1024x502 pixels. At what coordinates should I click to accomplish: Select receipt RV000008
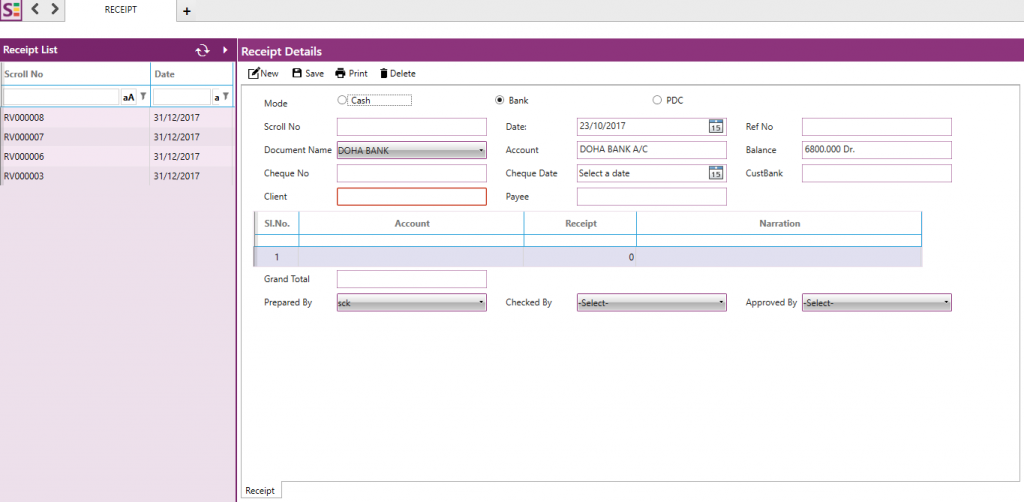tap(118, 118)
